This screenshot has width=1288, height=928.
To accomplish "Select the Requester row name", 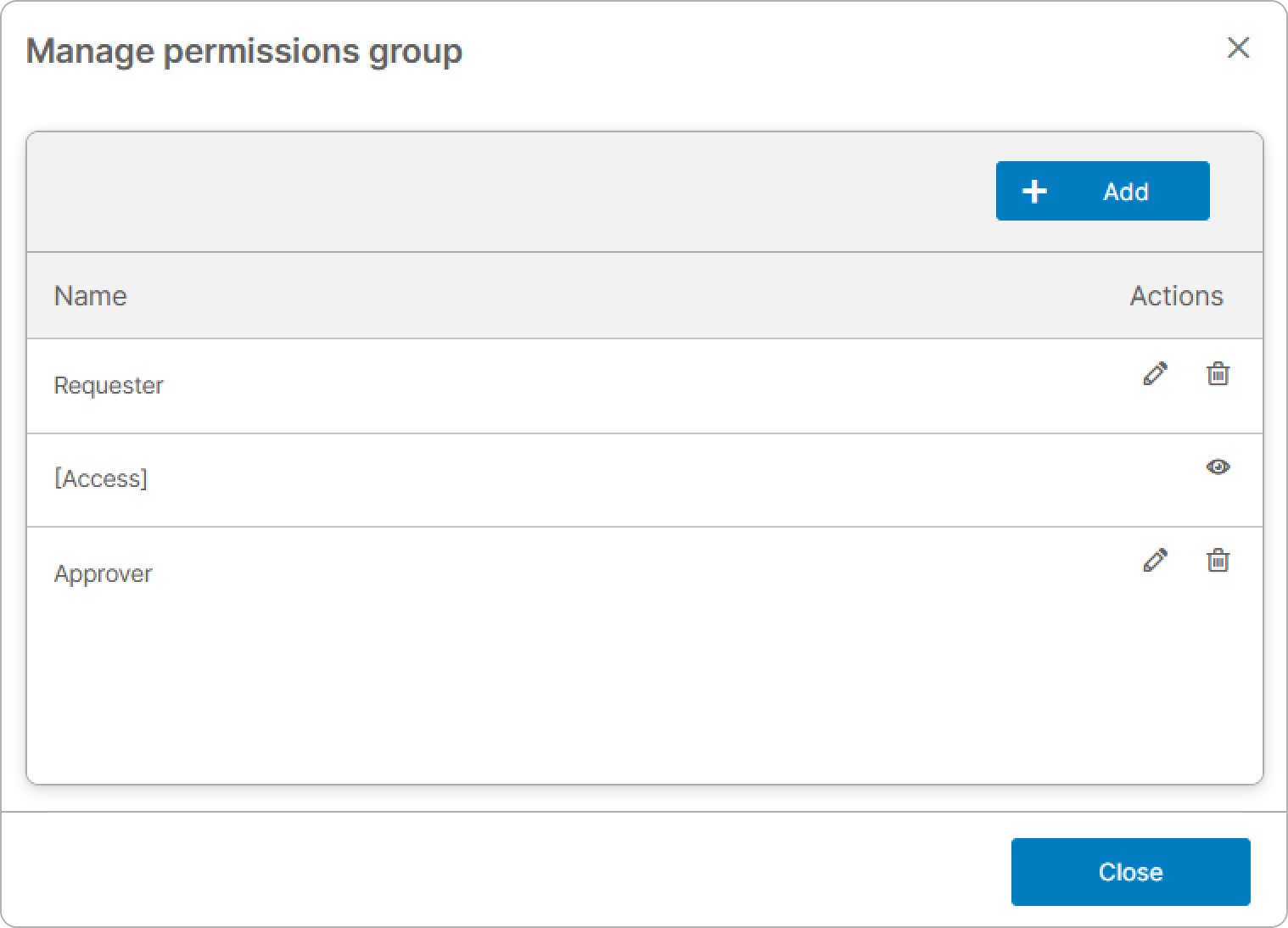I will (109, 385).
